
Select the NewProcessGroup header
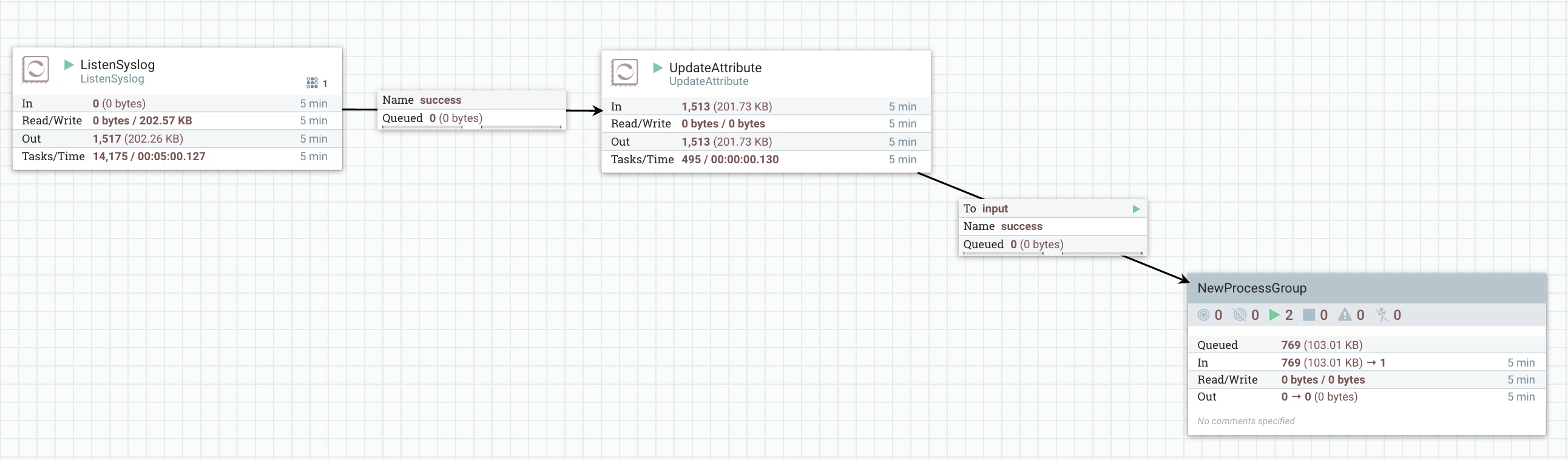point(1367,288)
